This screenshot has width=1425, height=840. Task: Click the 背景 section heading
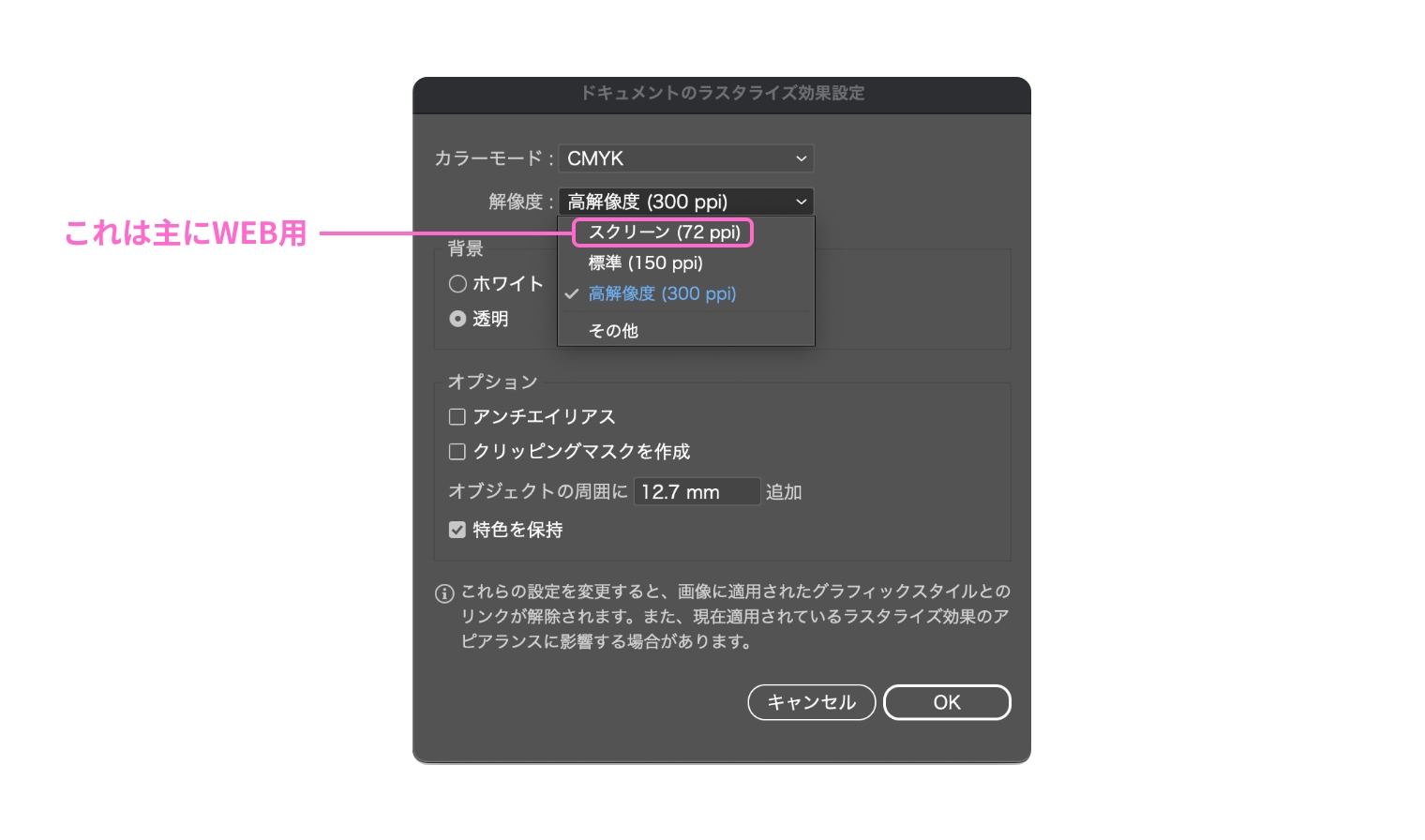tap(466, 248)
